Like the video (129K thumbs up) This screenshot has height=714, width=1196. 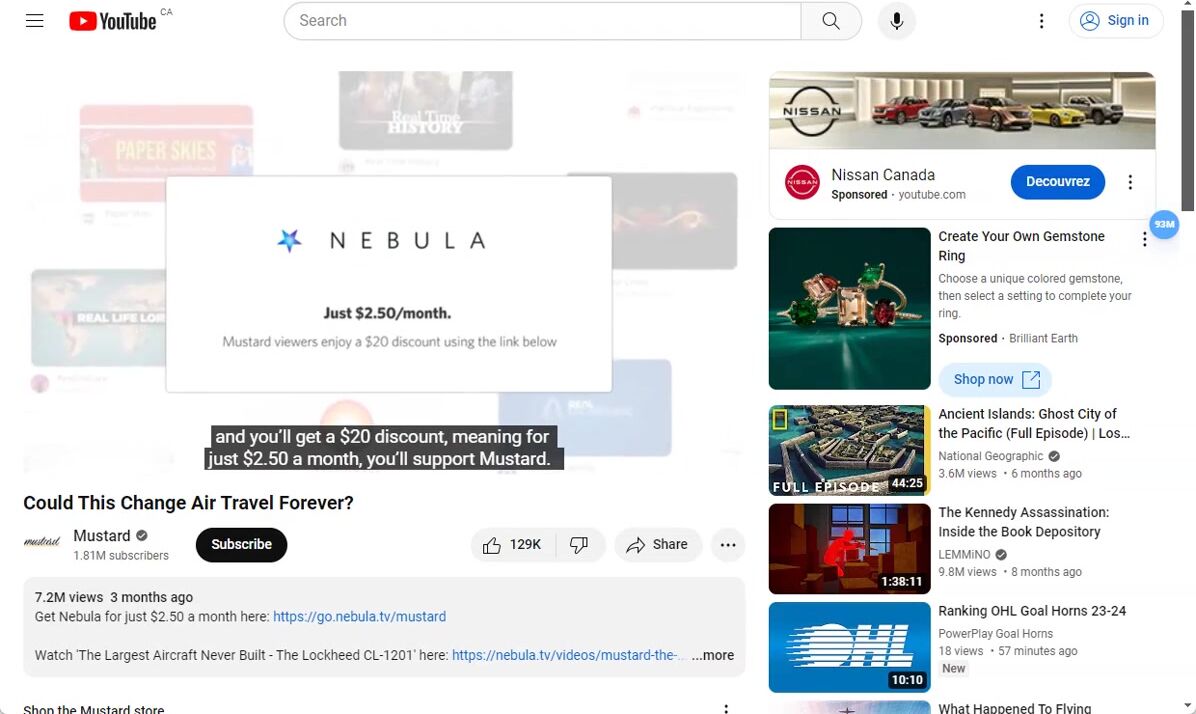(x=513, y=545)
